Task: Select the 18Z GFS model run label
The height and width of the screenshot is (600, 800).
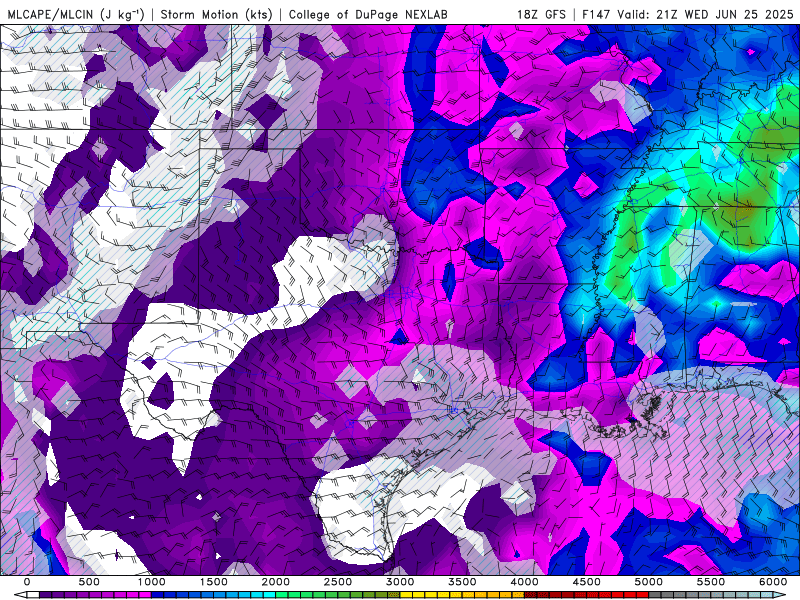Action: click(x=541, y=14)
